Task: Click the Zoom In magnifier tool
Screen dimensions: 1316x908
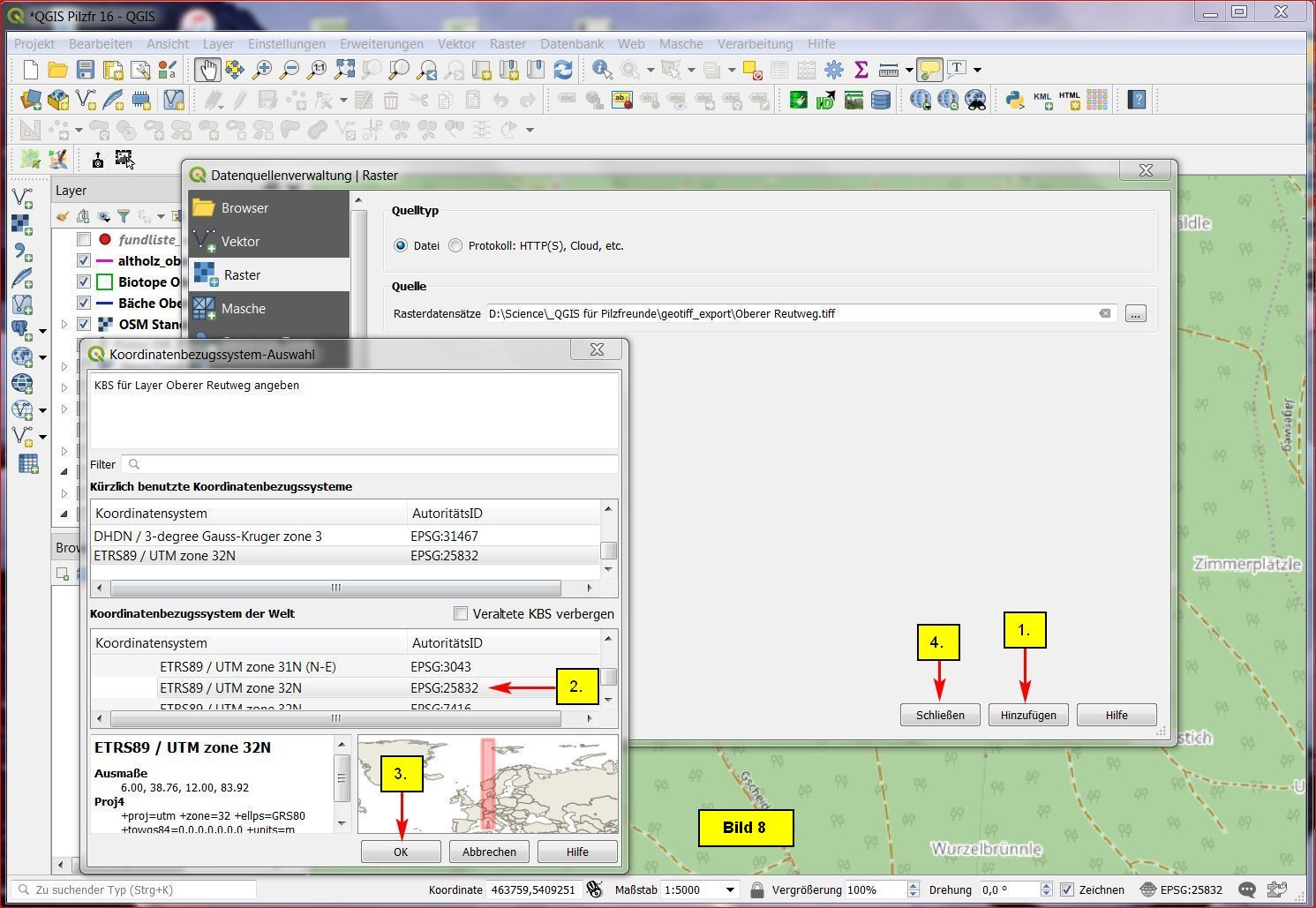Action: click(x=262, y=70)
